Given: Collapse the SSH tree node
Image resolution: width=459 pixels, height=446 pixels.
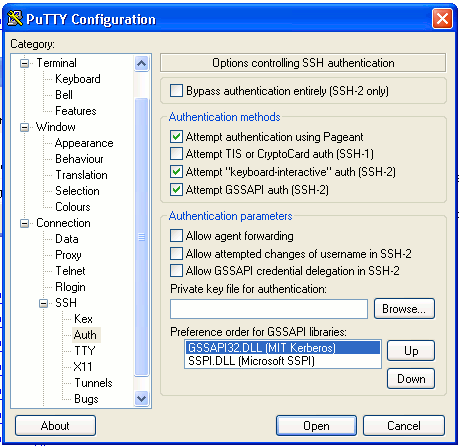Looking at the screenshot, I should coord(43,303).
